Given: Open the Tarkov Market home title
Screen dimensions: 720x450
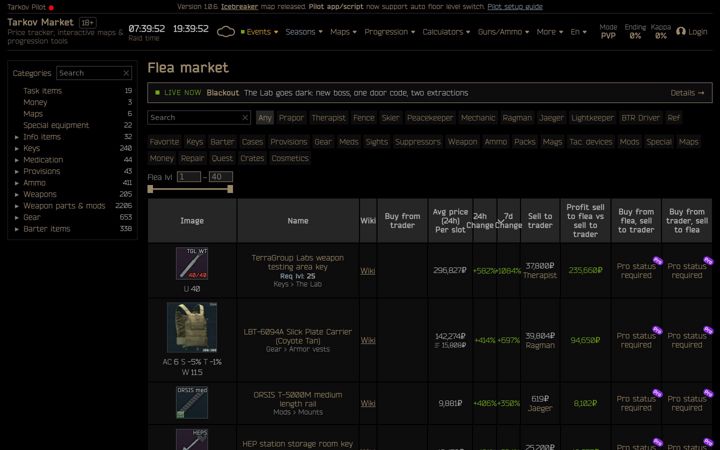Looking at the screenshot, I should click(x=40, y=22).
